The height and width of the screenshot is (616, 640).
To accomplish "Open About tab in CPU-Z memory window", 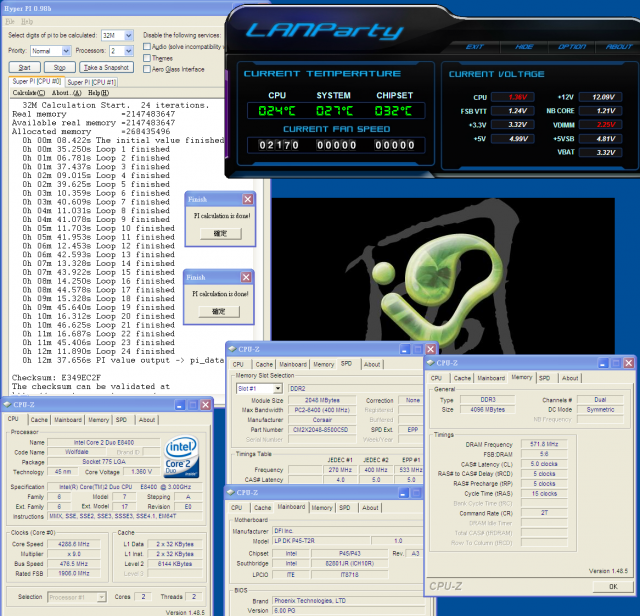I will point(570,378).
